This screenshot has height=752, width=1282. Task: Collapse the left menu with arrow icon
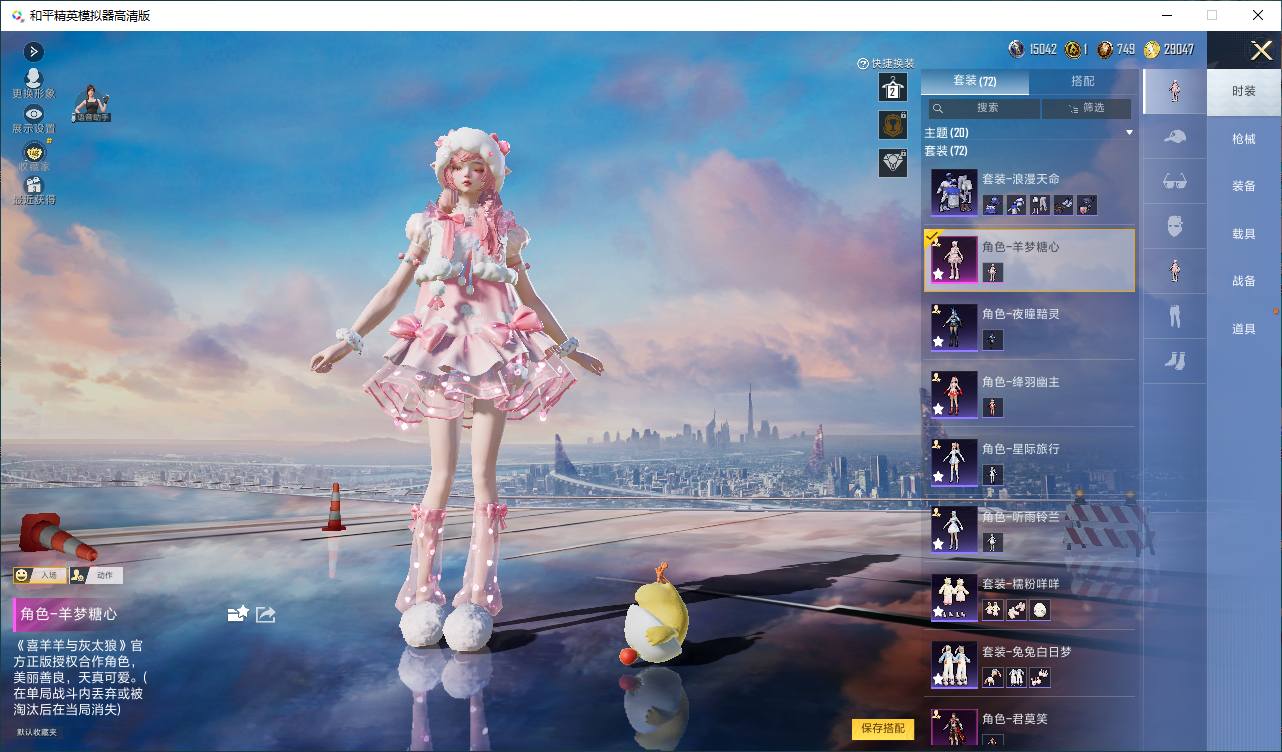(x=33, y=51)
